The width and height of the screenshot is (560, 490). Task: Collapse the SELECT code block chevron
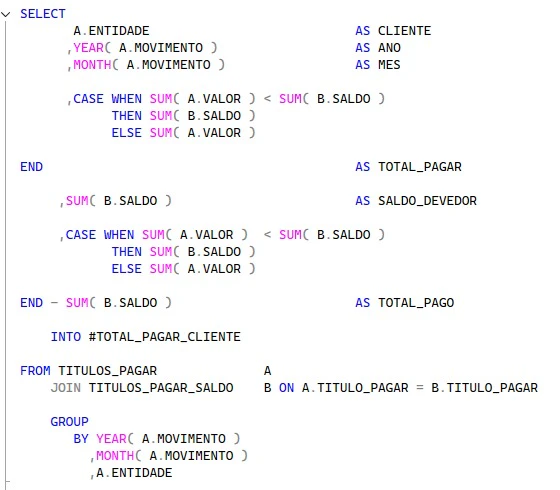(x=5, y=14)
